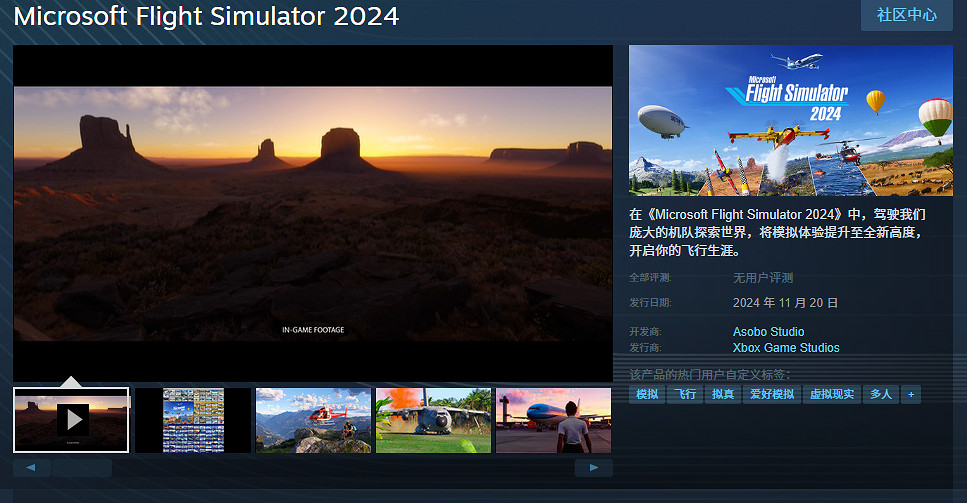
Task: Click the left arrow of thumbnail strip
Action: [31, 467]
